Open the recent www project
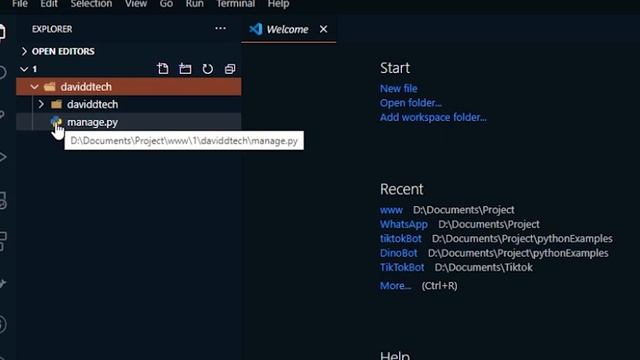Image resolution: width=640 pixels, height=360 pixels. click(391, 210)
